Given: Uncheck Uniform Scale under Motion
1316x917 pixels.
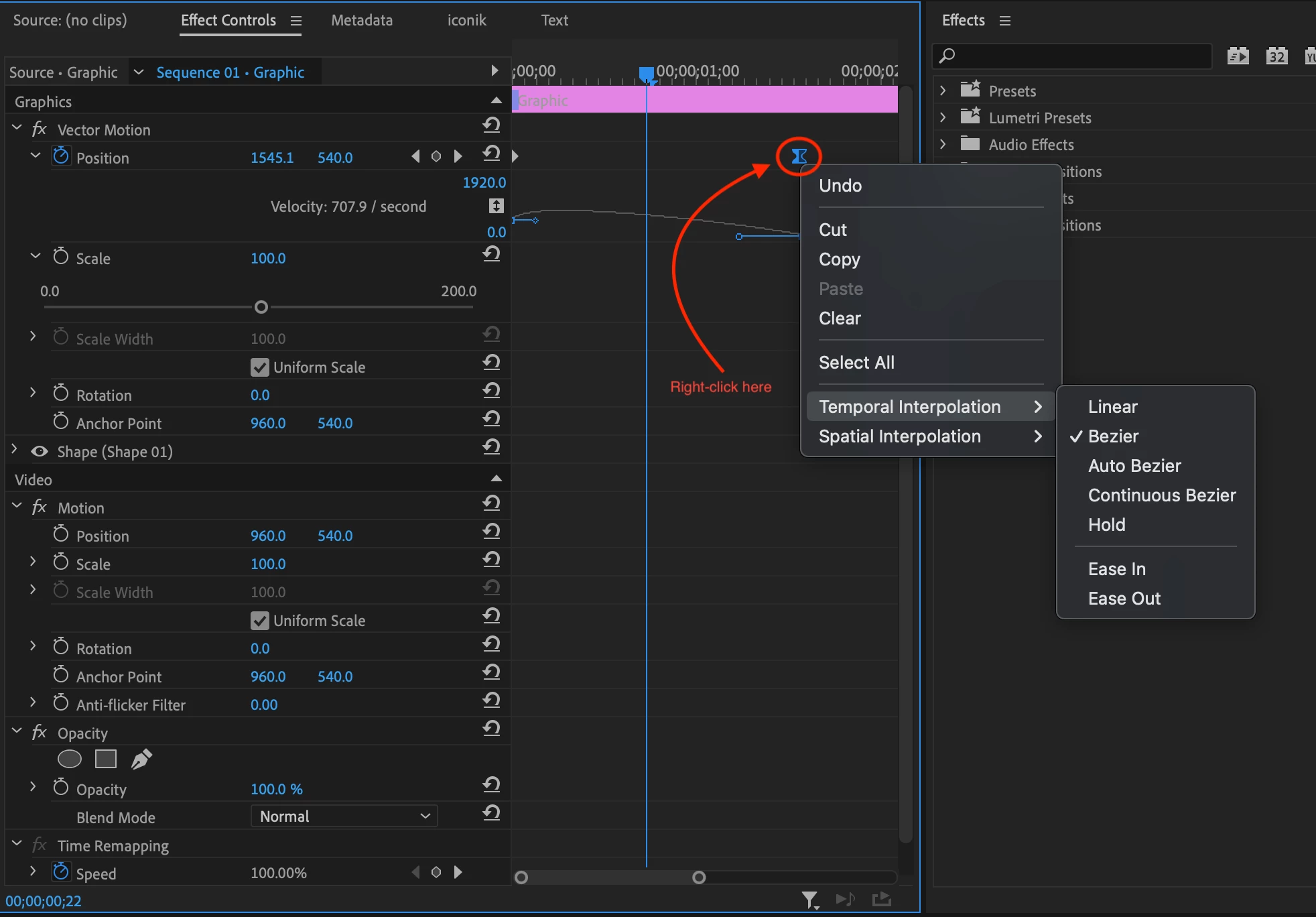Looking at the screenshot, I should (260, 621).
